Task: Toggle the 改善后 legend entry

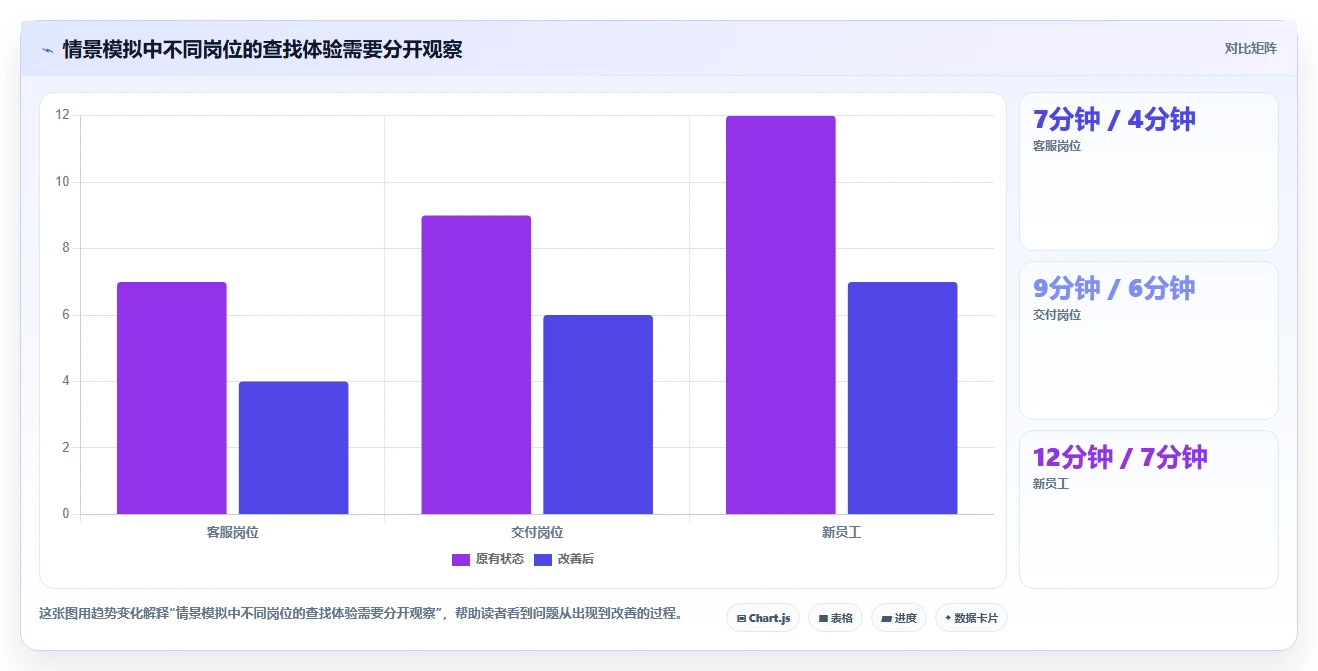Action: tap(564, 559)
